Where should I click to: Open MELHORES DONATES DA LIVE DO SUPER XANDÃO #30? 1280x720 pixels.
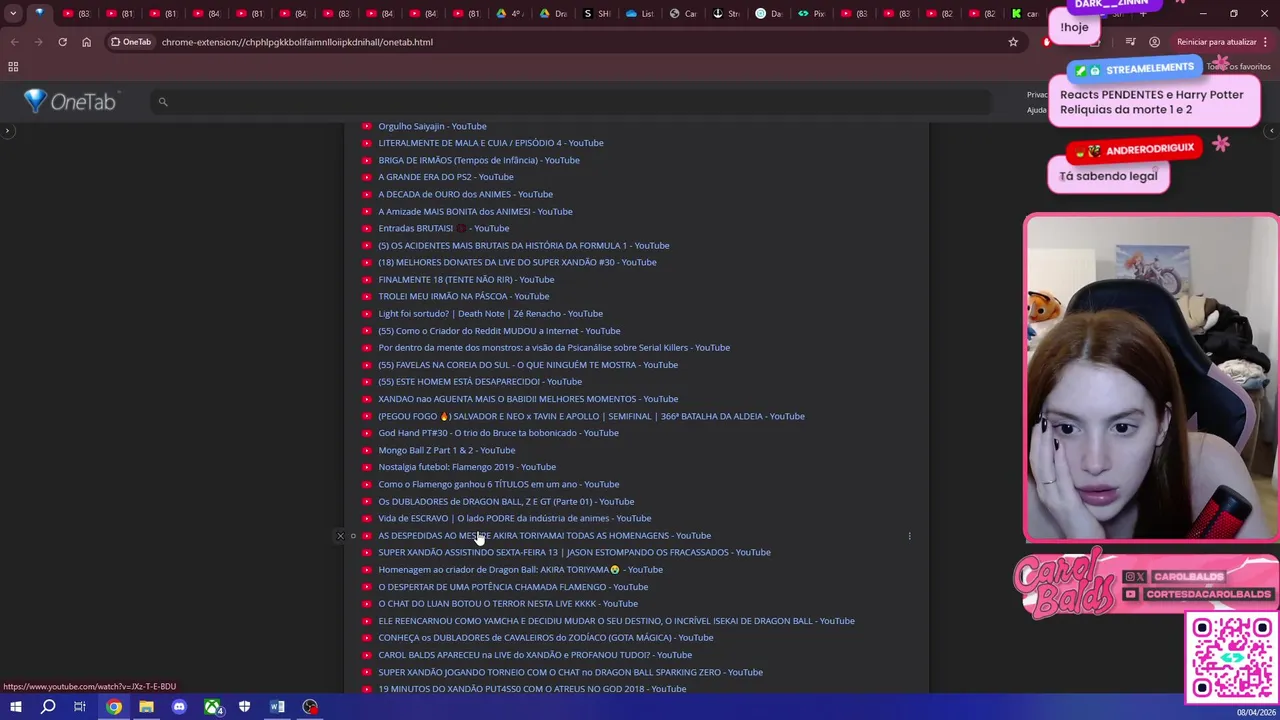(x=517, y=262)
